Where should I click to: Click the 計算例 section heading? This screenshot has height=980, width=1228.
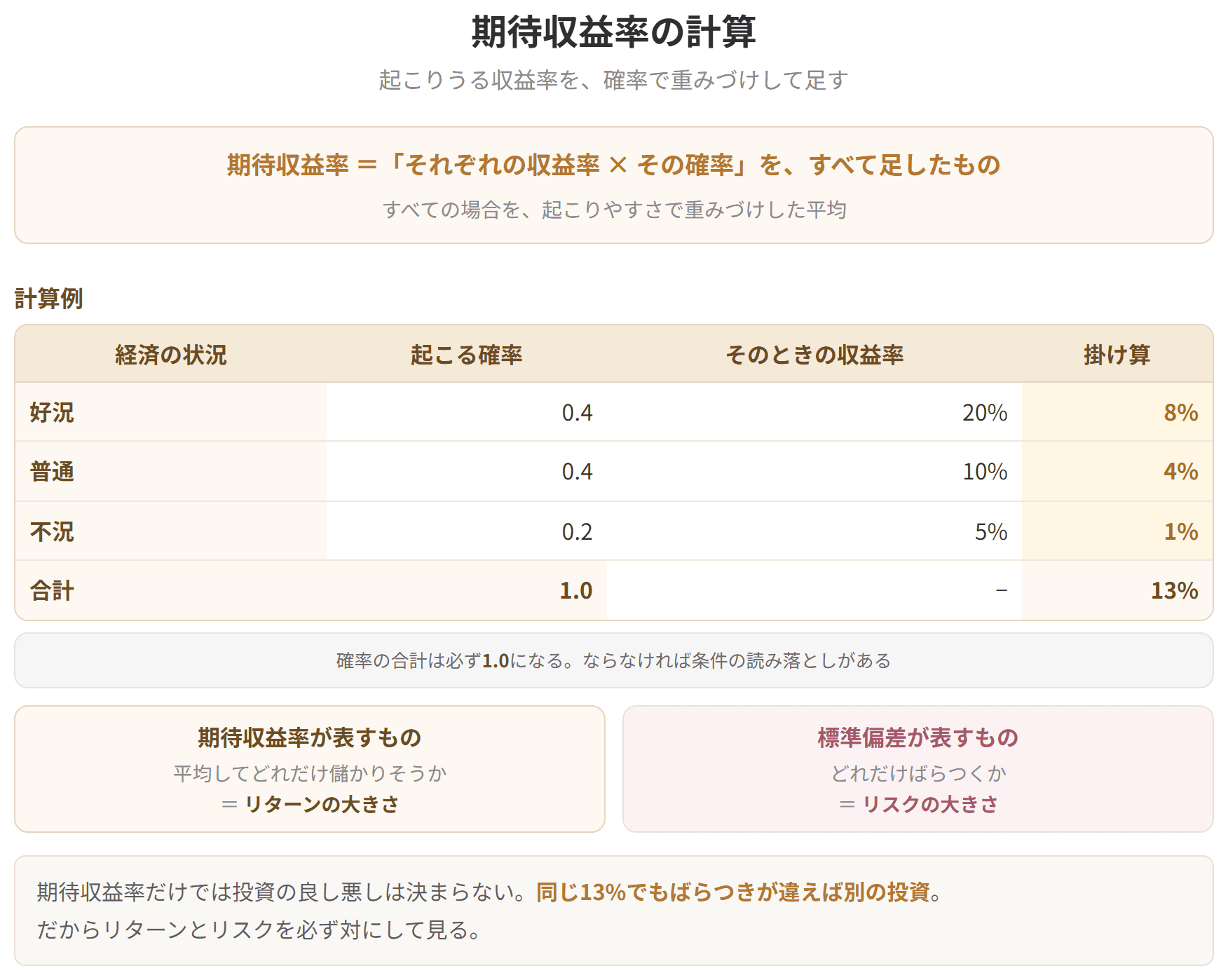(x=48, y=299)
